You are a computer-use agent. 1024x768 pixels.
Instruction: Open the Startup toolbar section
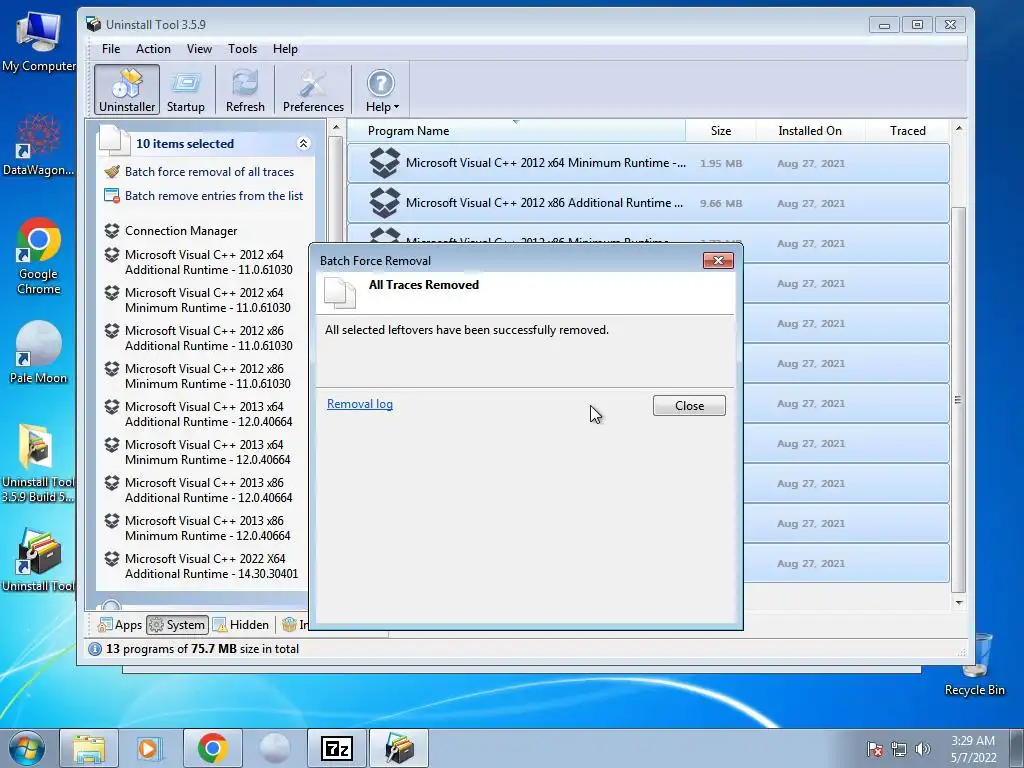(185, 89)
